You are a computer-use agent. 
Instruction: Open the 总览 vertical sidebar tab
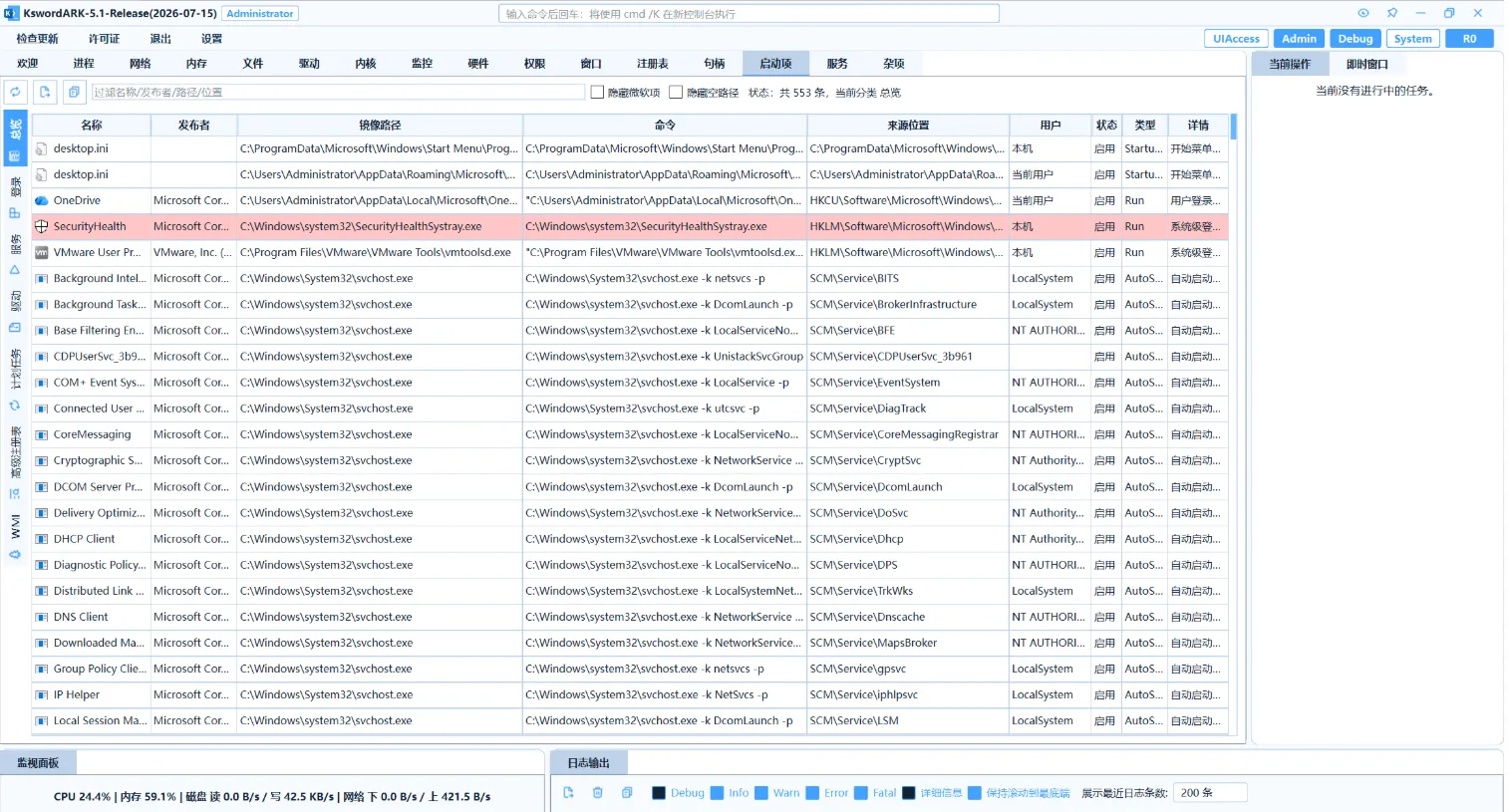pos(15,138)
